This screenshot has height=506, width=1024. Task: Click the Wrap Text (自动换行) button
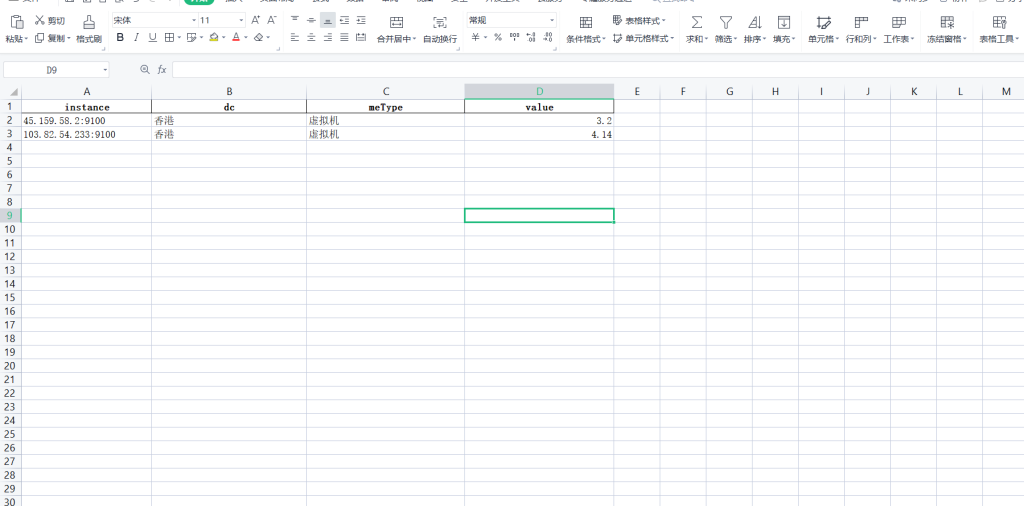pyautogui.click(x=440, y=21)
